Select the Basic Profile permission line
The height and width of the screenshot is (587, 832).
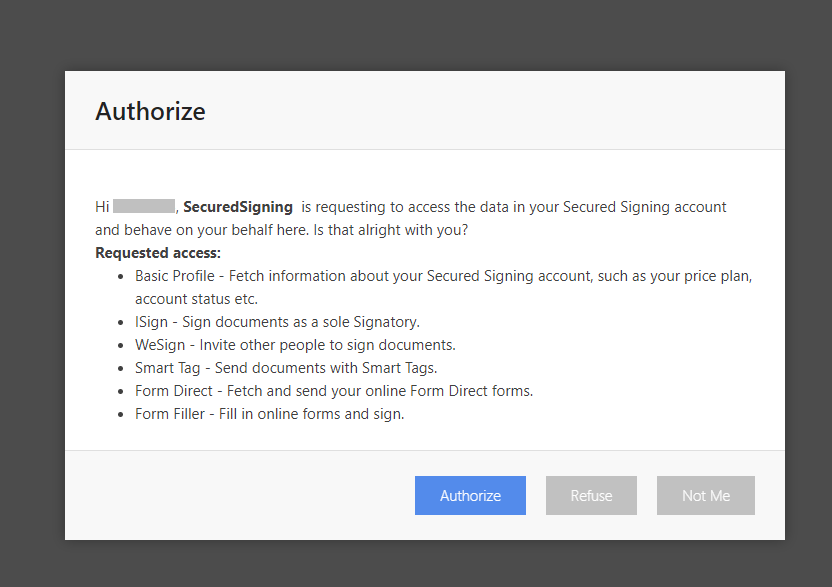pyautogui.click(x=443, y=287)
